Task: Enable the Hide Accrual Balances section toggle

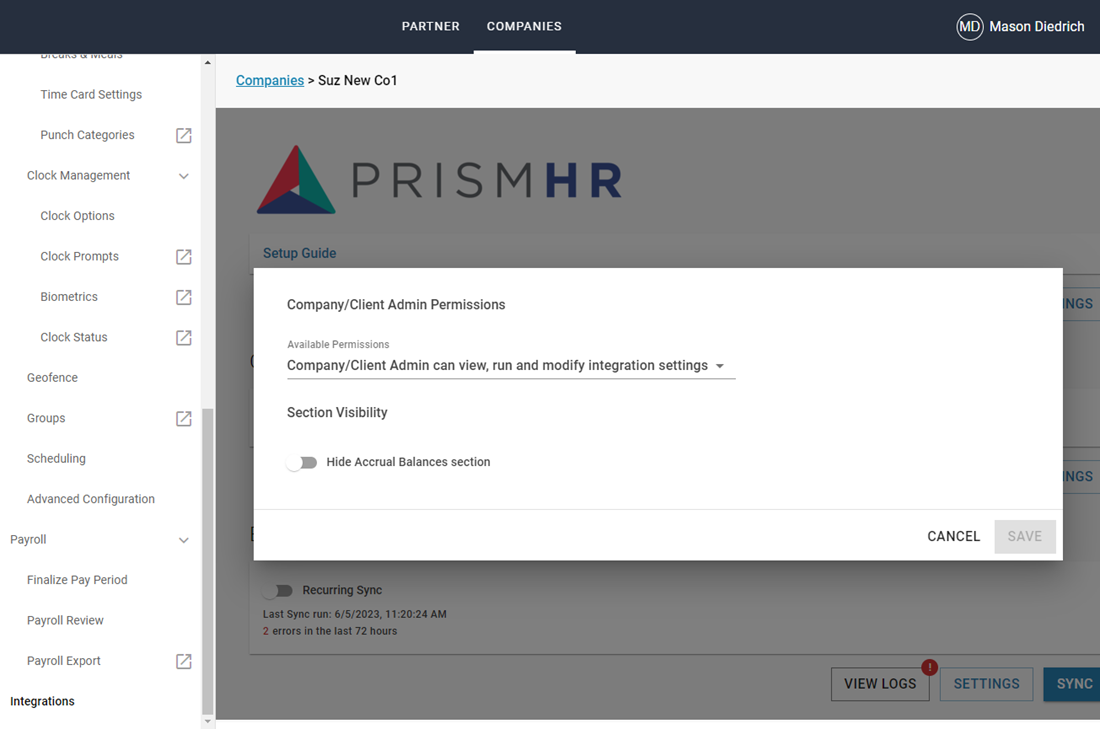Action: point(302,462)
